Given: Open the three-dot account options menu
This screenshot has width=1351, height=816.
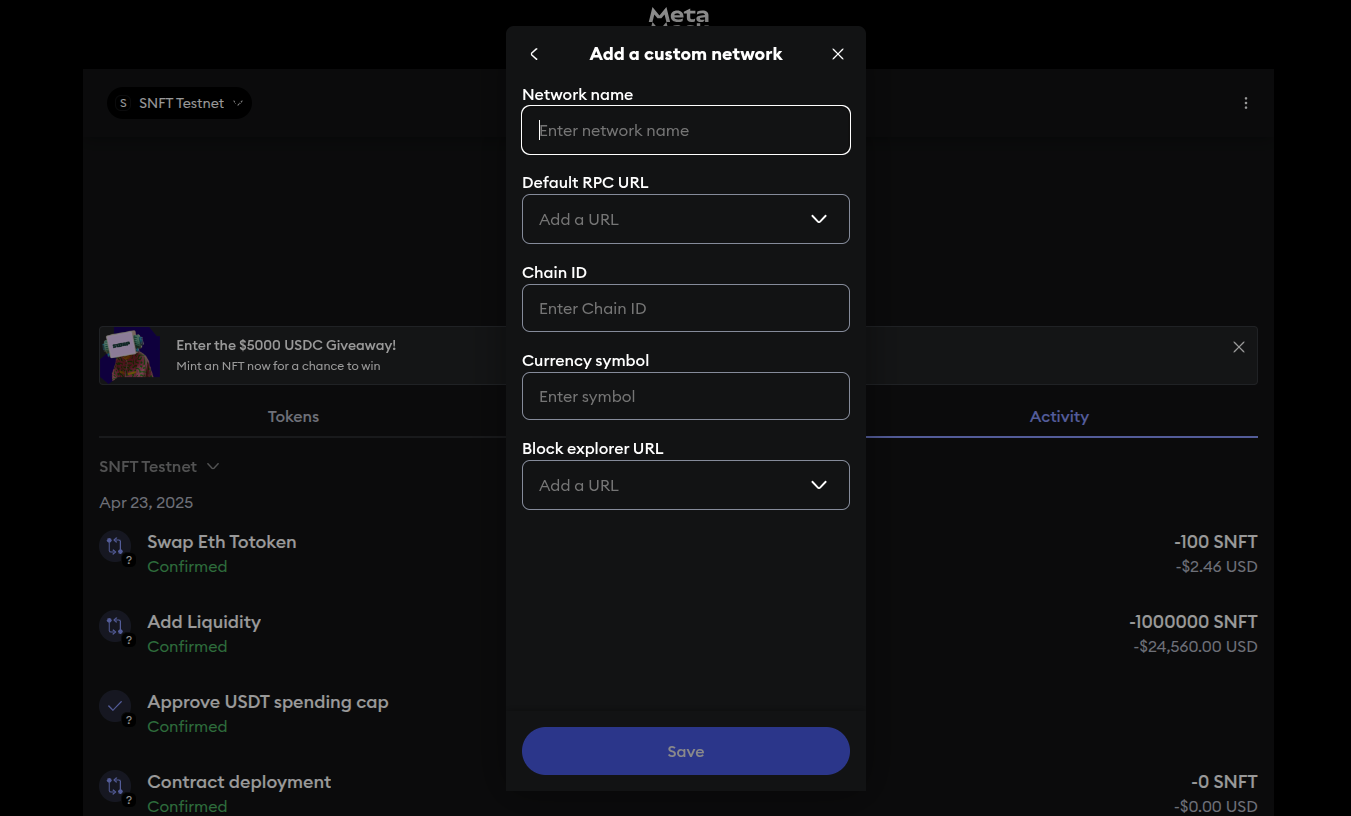Looking at the screenshot, I should point(1246,103).
